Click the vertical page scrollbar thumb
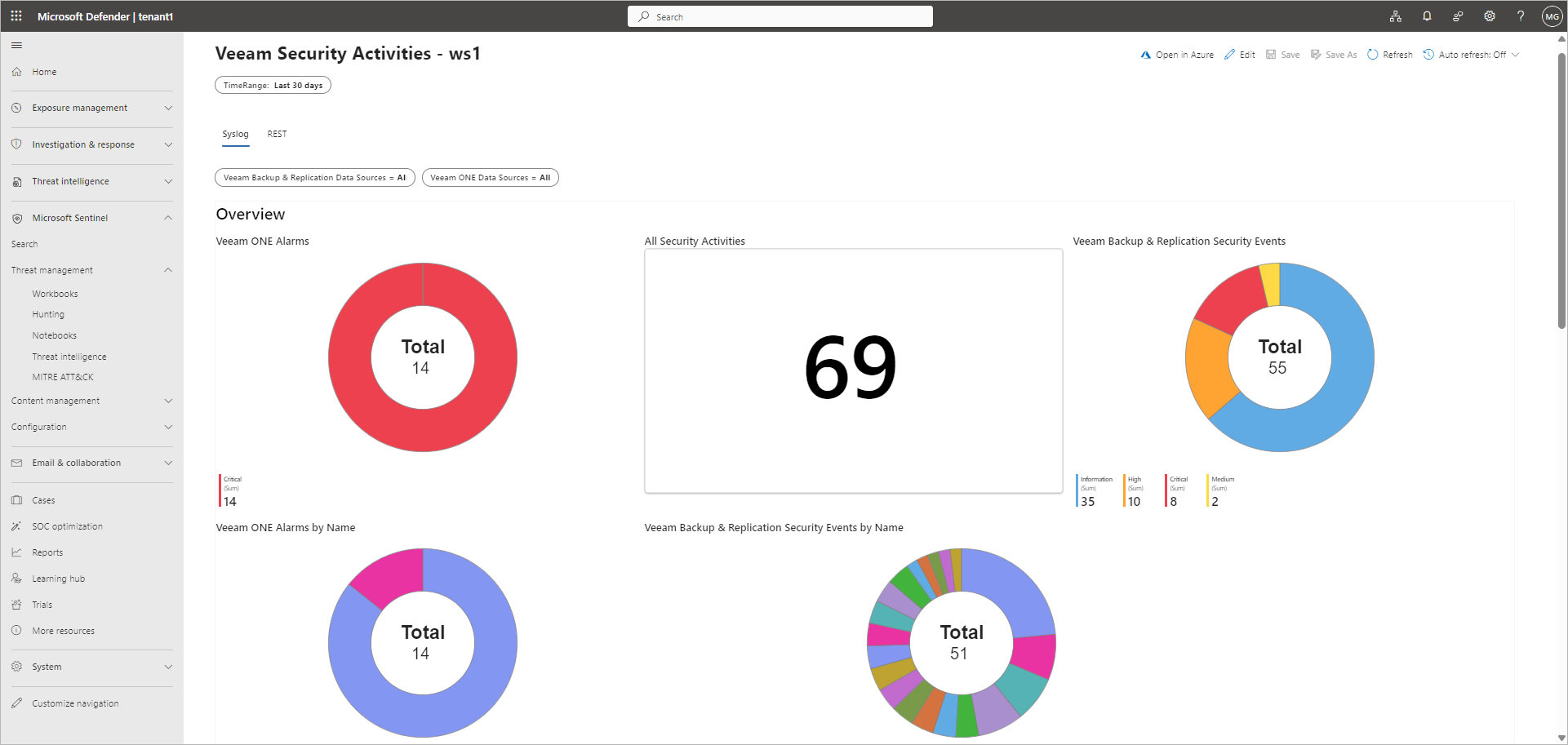Viewport: 1568px width, 745px height. (1561, 192)
